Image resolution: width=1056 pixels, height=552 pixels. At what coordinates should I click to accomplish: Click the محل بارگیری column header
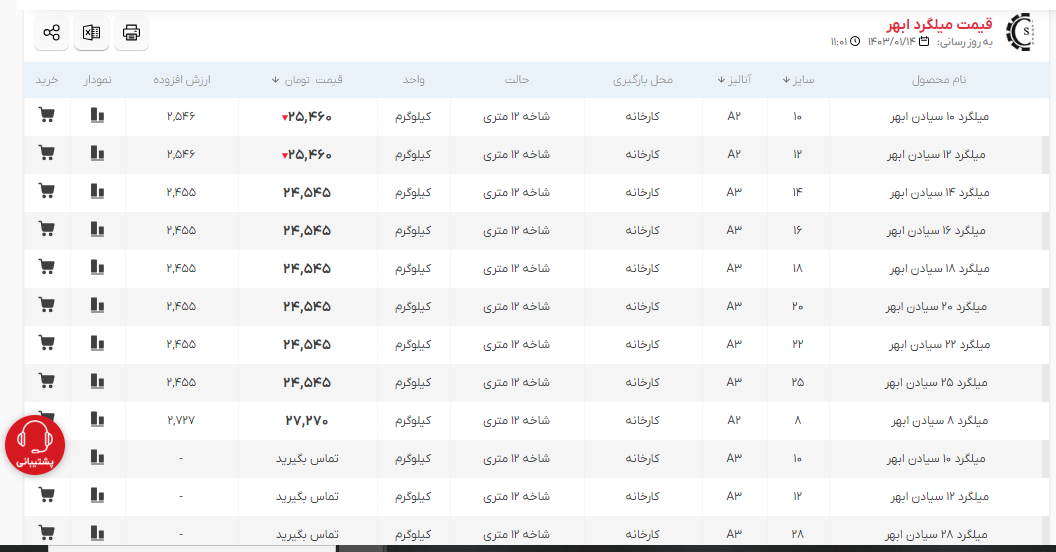coord(642,80)
